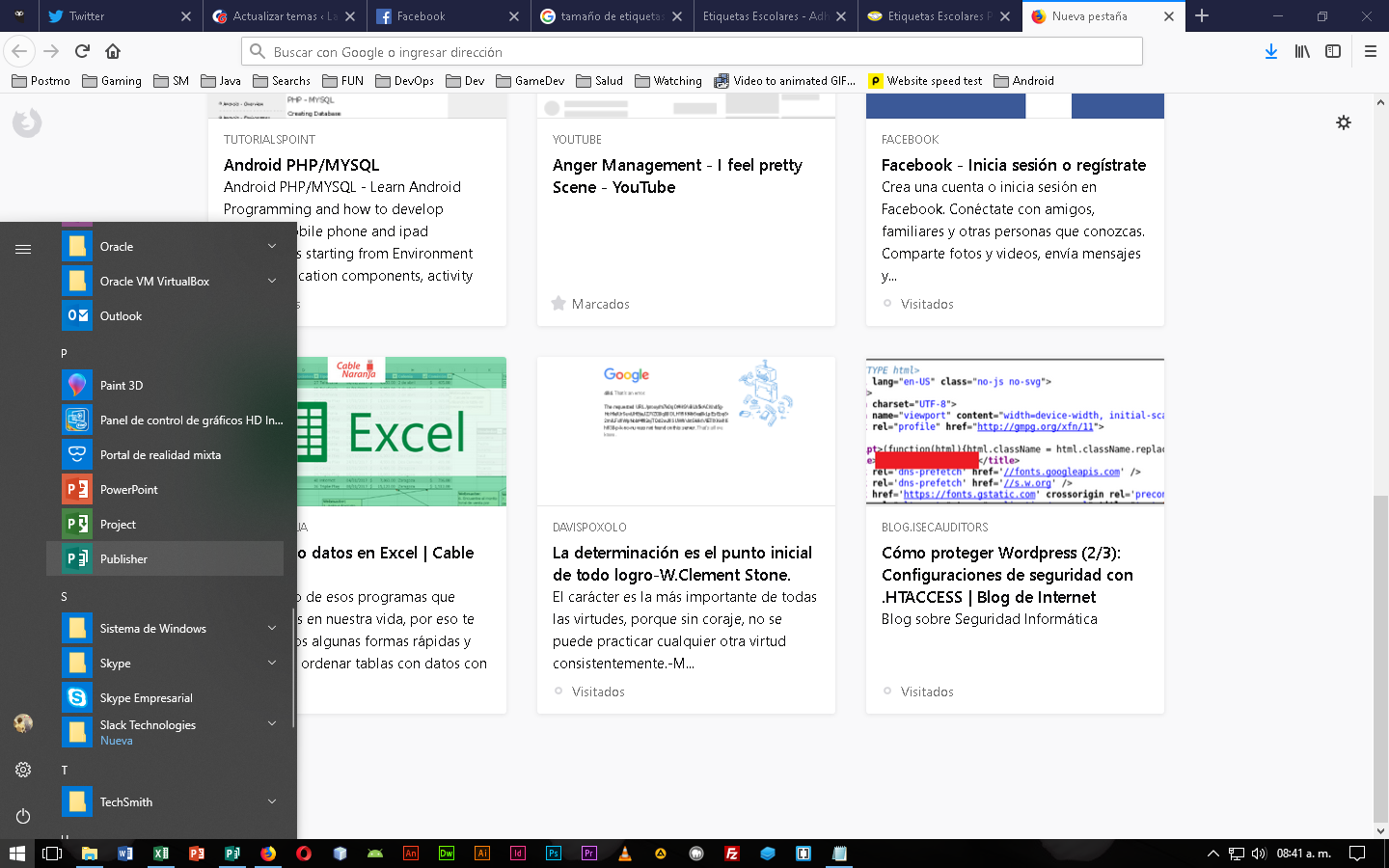Open Cómo proteger Wordpress article card

pos(1015,535)
